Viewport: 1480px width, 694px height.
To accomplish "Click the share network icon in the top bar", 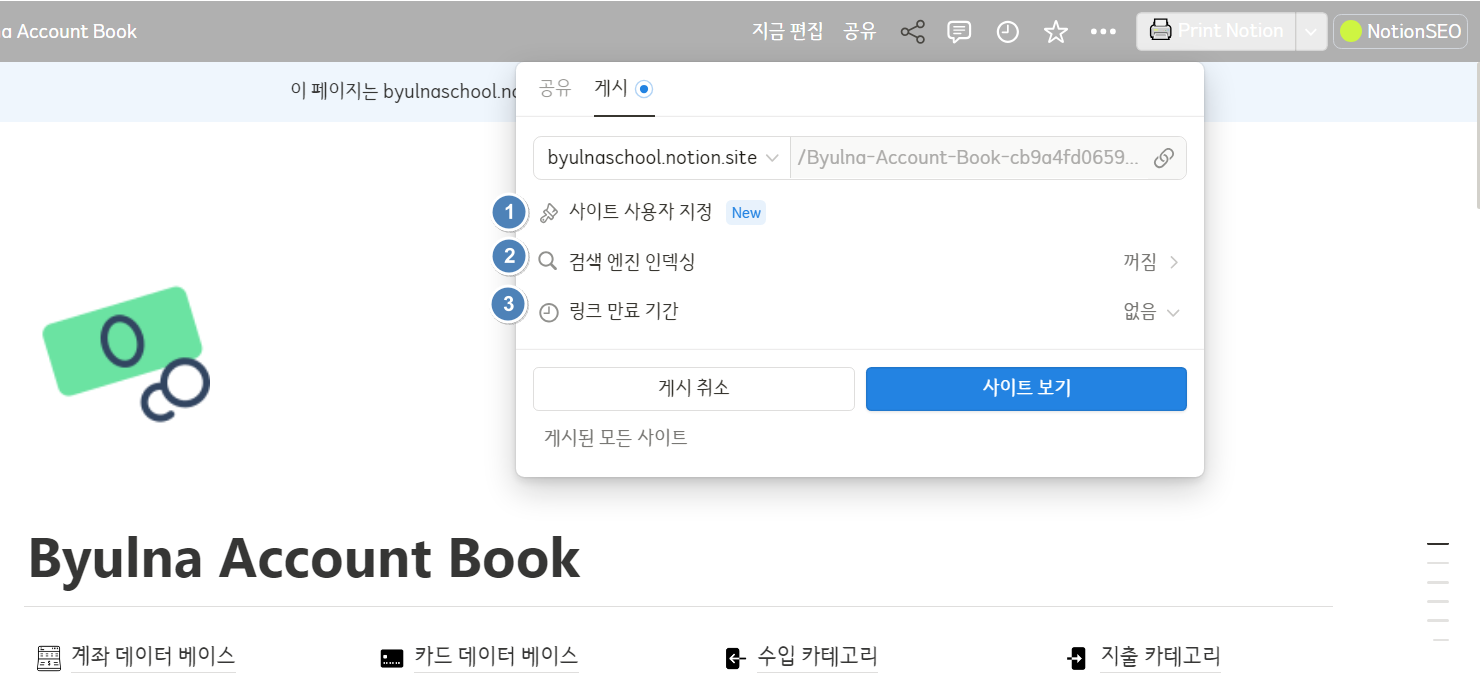I will 912,31.
